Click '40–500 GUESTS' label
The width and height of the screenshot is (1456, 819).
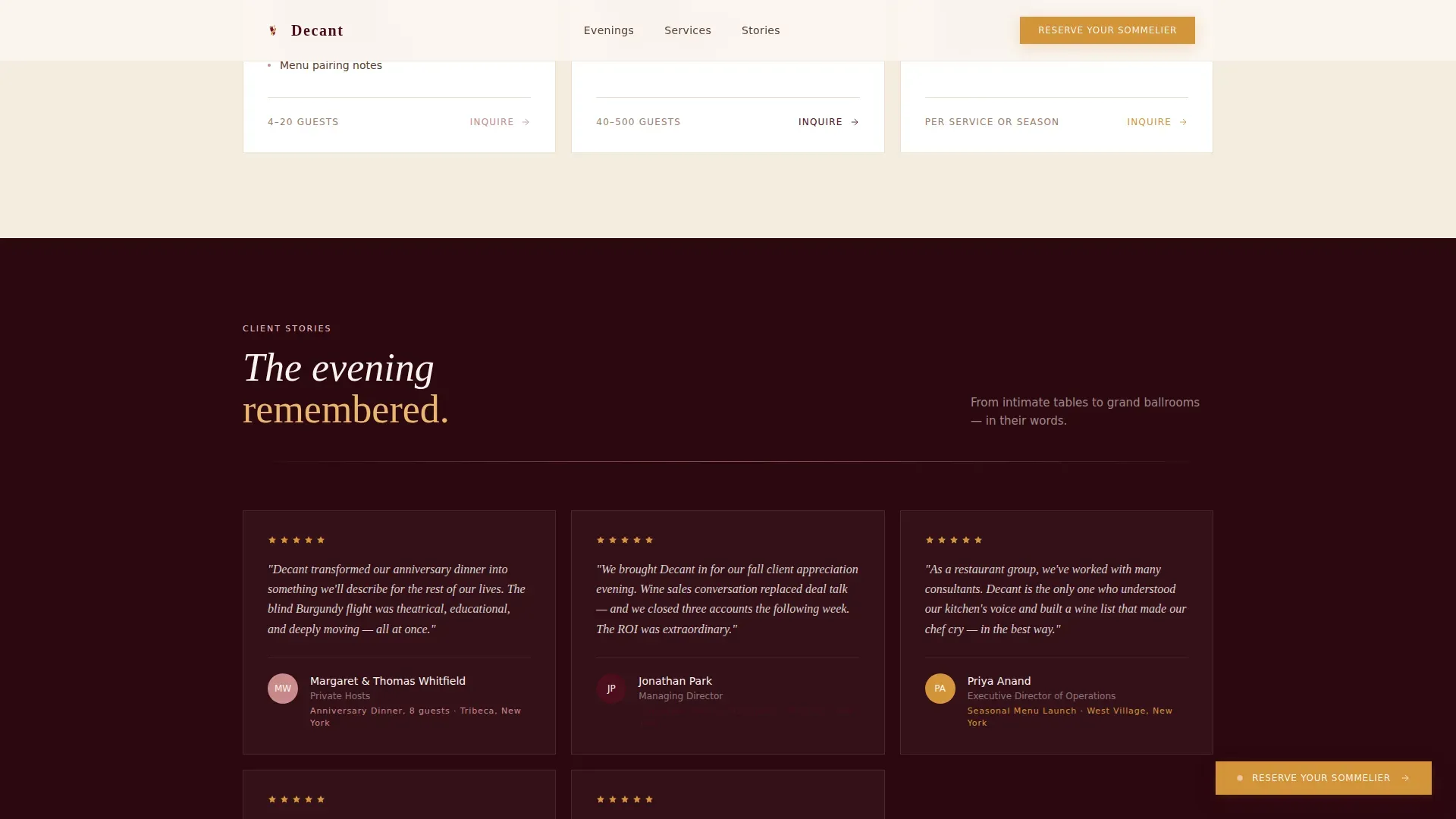click(639, 122)
